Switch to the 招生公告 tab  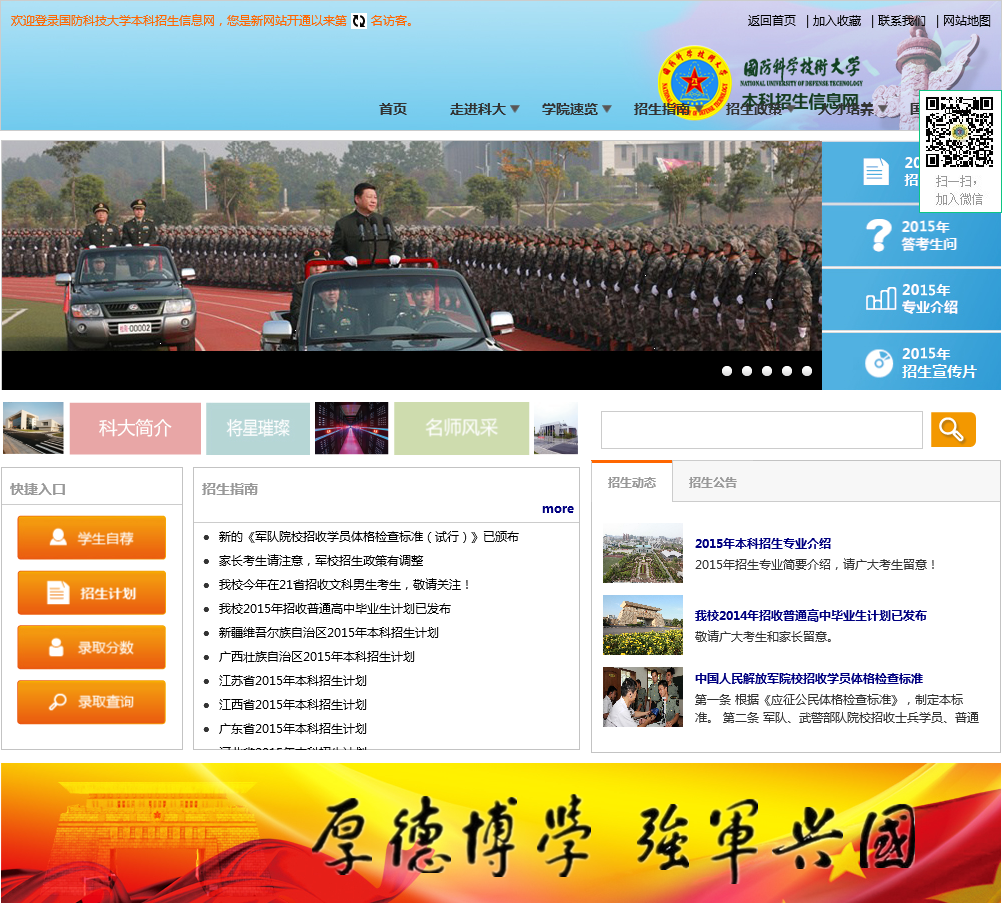pyautogui.click(x=713, y=482)
